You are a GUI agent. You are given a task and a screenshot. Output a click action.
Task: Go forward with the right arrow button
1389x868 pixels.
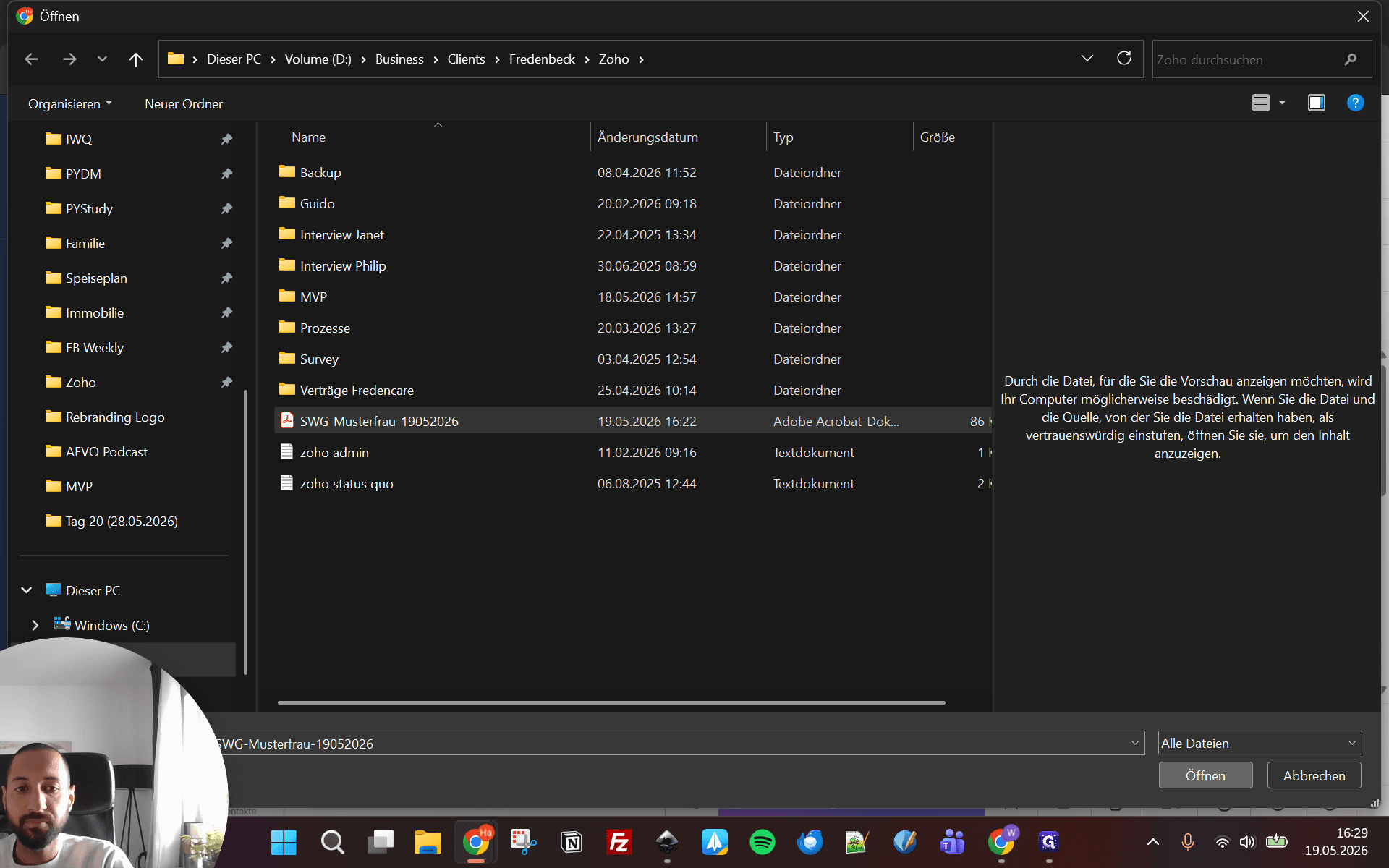[69, 59]
